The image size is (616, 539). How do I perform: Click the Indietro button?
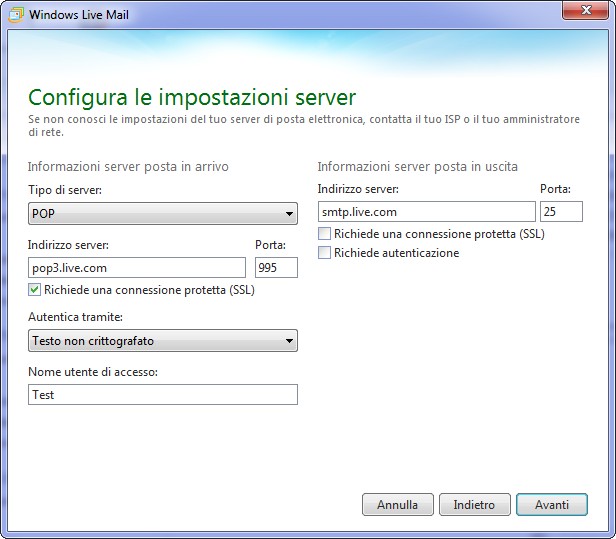click(475, 504)
